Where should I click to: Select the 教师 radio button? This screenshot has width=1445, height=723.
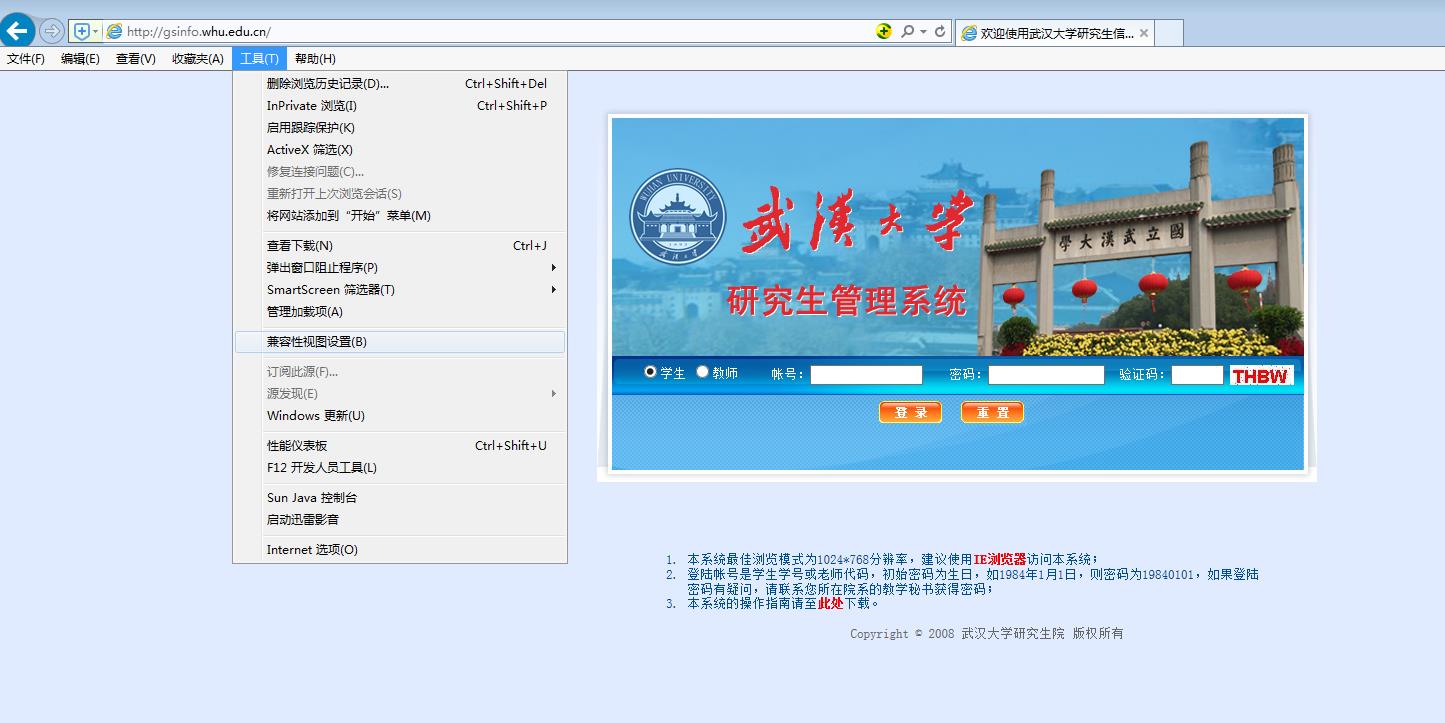[702, 372]
